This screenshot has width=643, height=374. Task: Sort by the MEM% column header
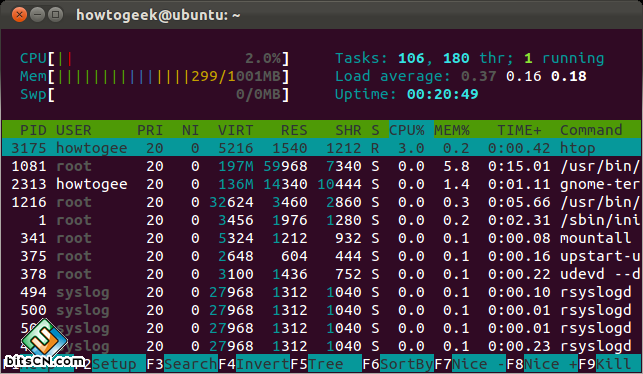point(451,130)
